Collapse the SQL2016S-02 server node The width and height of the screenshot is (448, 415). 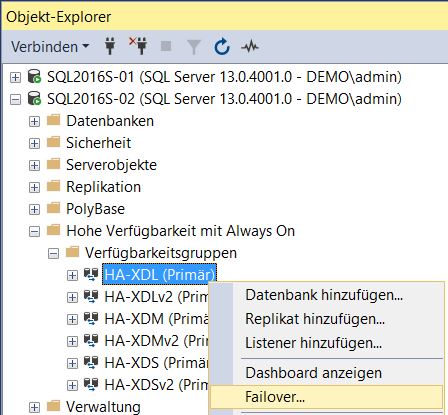click(15, 99)
